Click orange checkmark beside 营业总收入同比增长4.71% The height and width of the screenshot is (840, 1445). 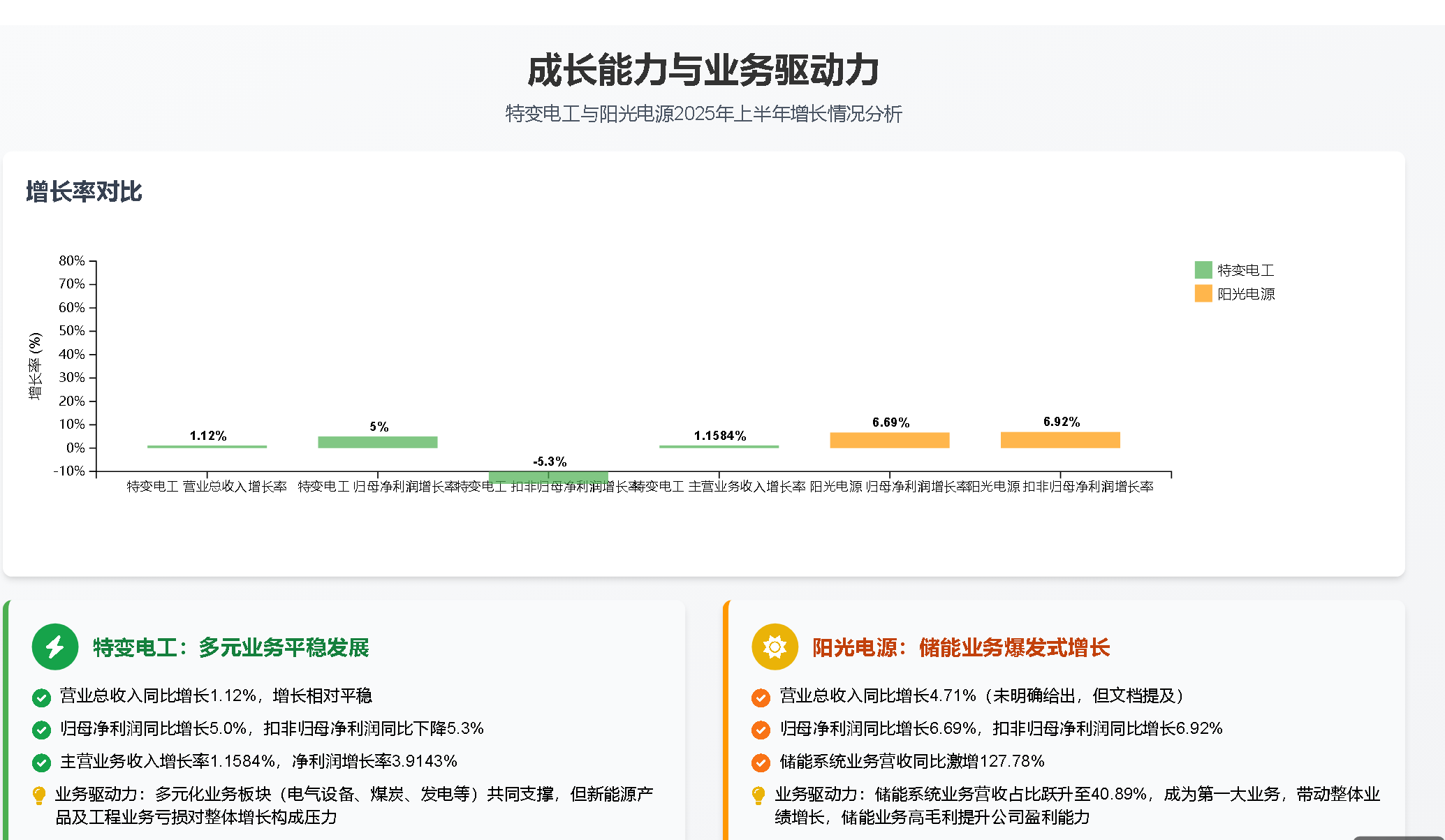(x=761, y=697)
